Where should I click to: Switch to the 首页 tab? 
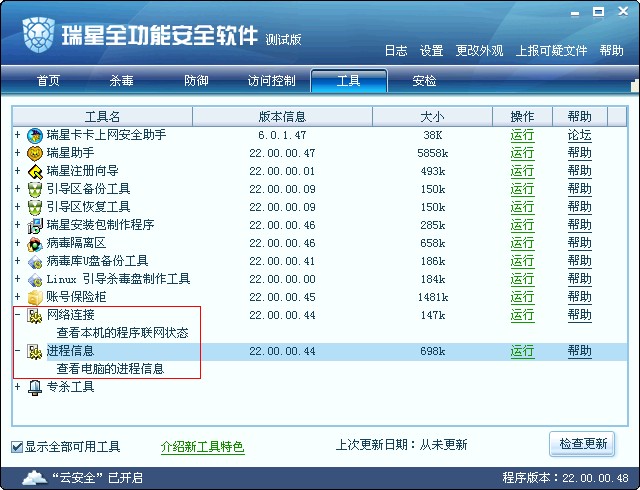(x=48, y=80)
